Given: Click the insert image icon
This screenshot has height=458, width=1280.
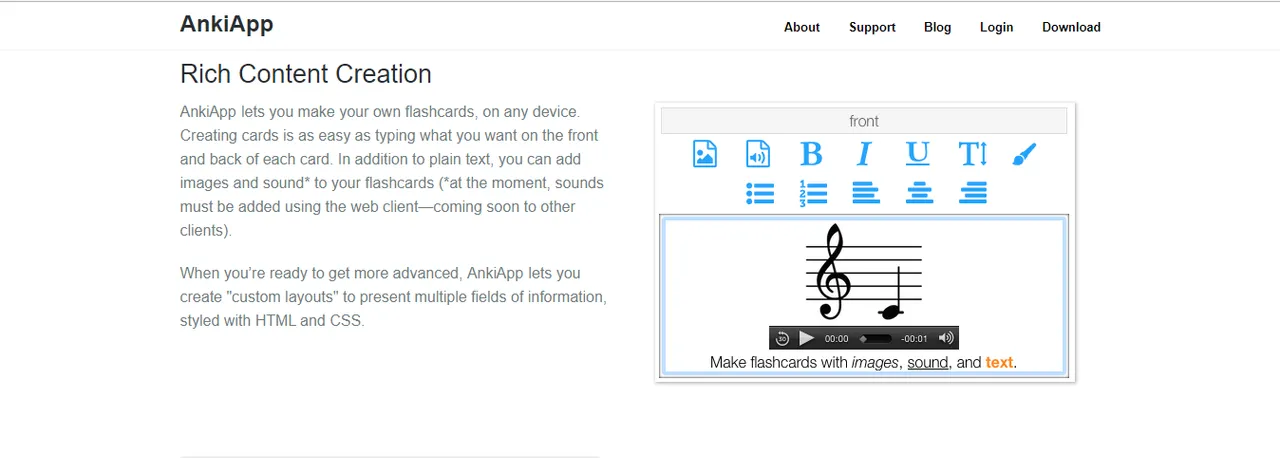Looking at the screenshot, I should point(705,154).
